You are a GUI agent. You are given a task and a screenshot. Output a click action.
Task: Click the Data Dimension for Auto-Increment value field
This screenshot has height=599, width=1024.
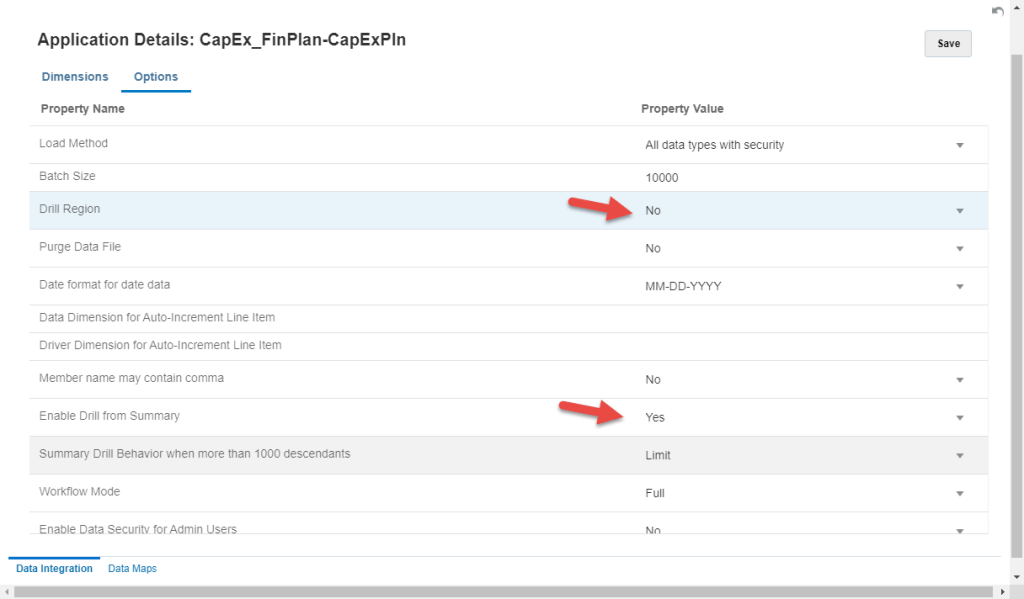[x=800, y=318]
